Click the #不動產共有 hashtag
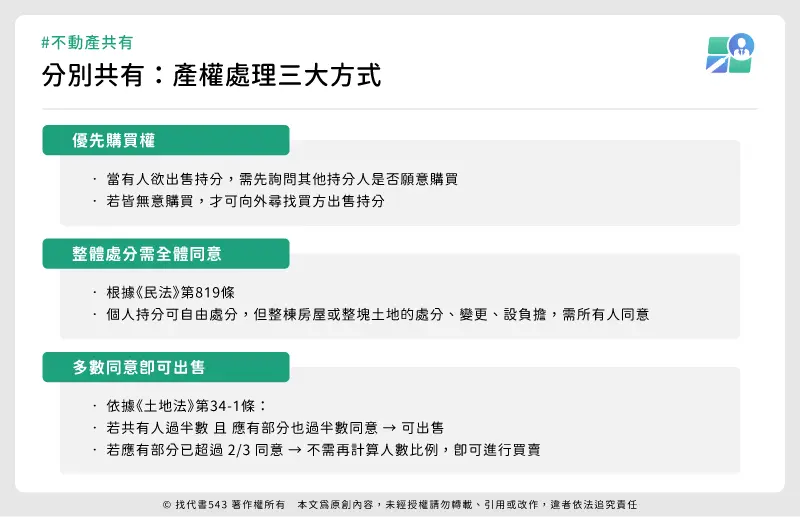 (87, 42)
